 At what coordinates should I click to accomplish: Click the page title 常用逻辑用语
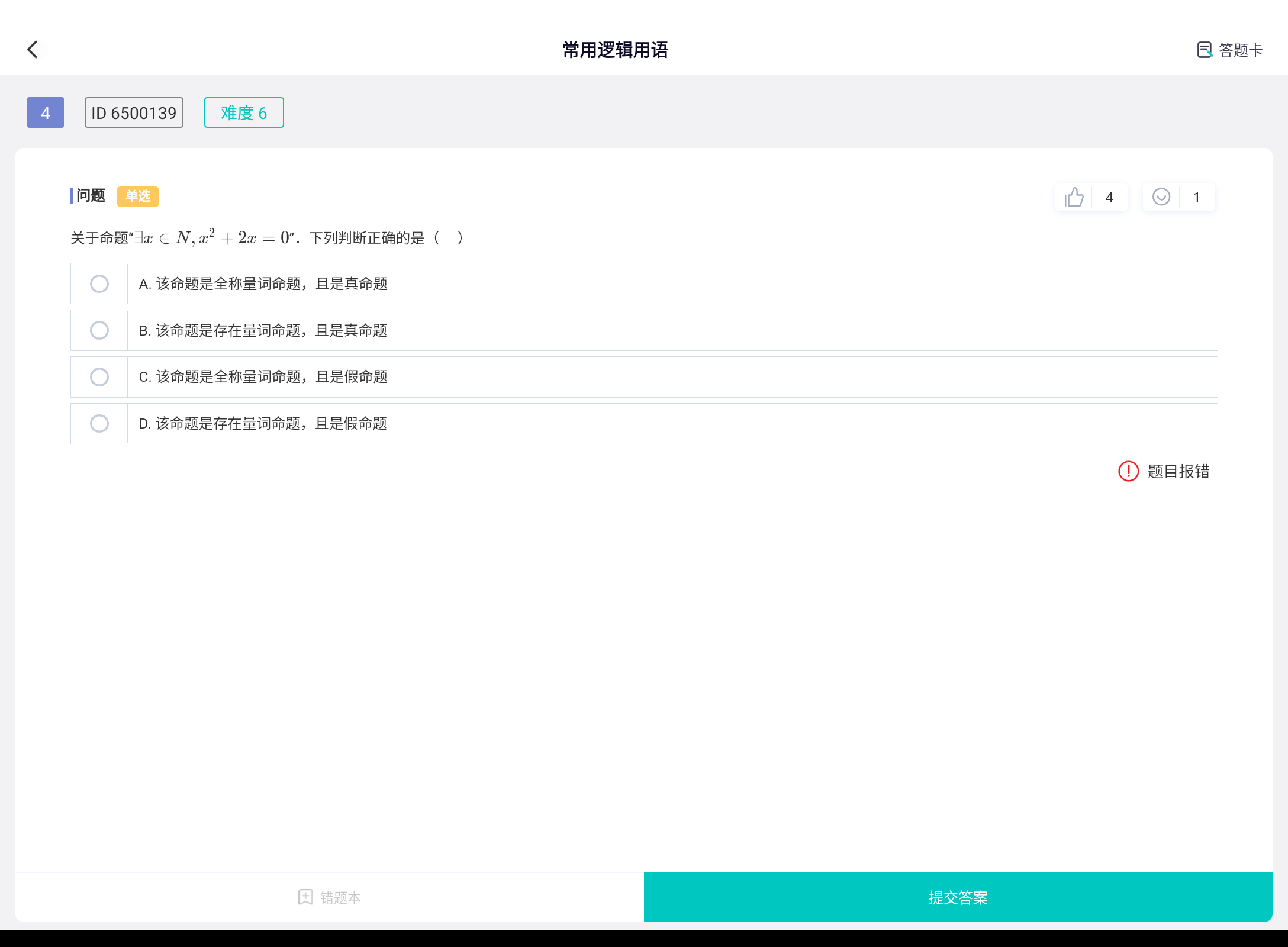coord(615,50)
